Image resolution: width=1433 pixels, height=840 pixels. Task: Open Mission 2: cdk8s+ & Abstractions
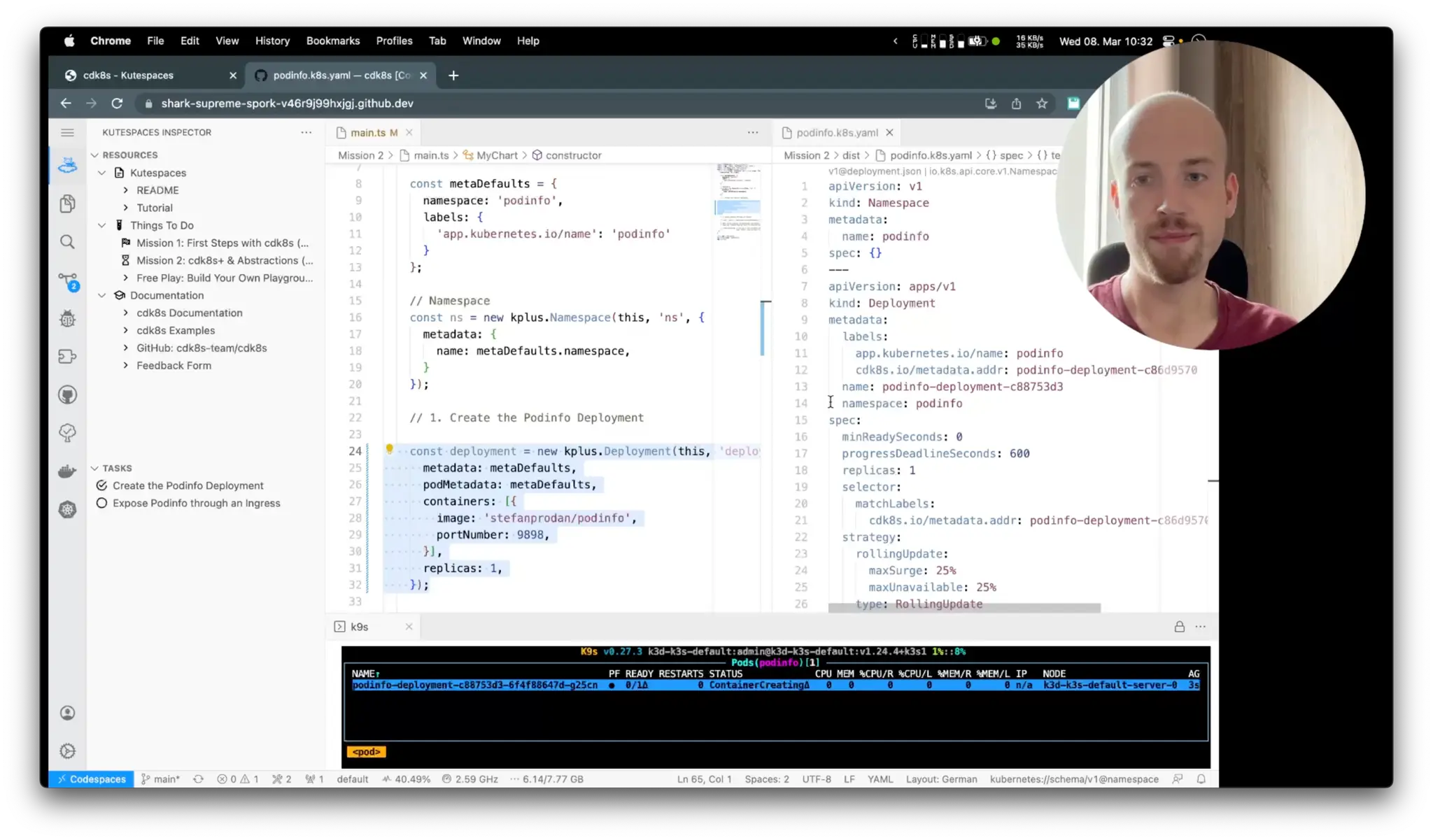(225, 260)
